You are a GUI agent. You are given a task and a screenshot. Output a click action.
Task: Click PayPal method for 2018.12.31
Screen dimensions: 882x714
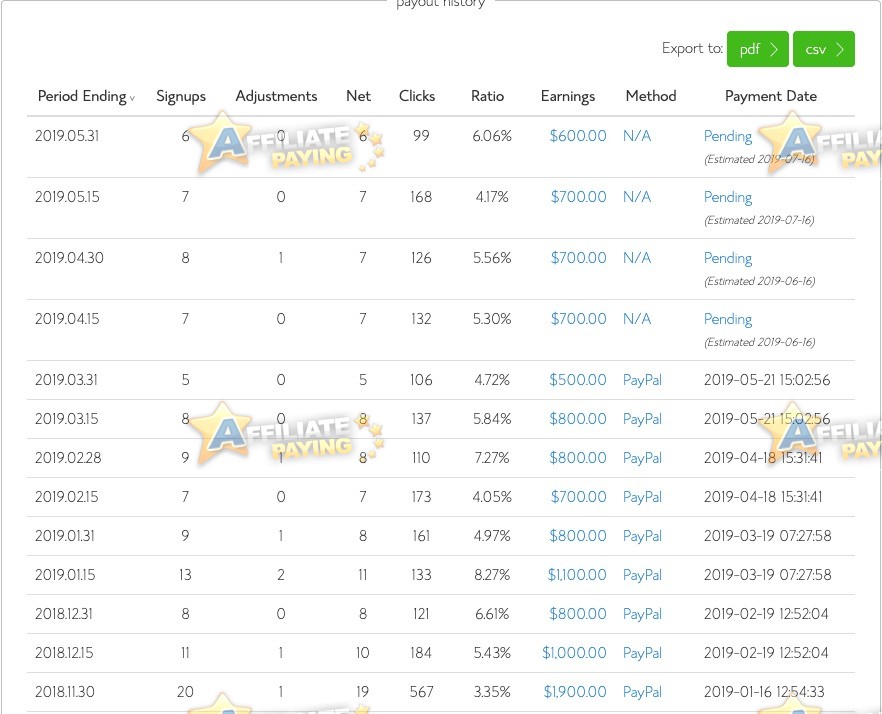[x=642, y=614]
